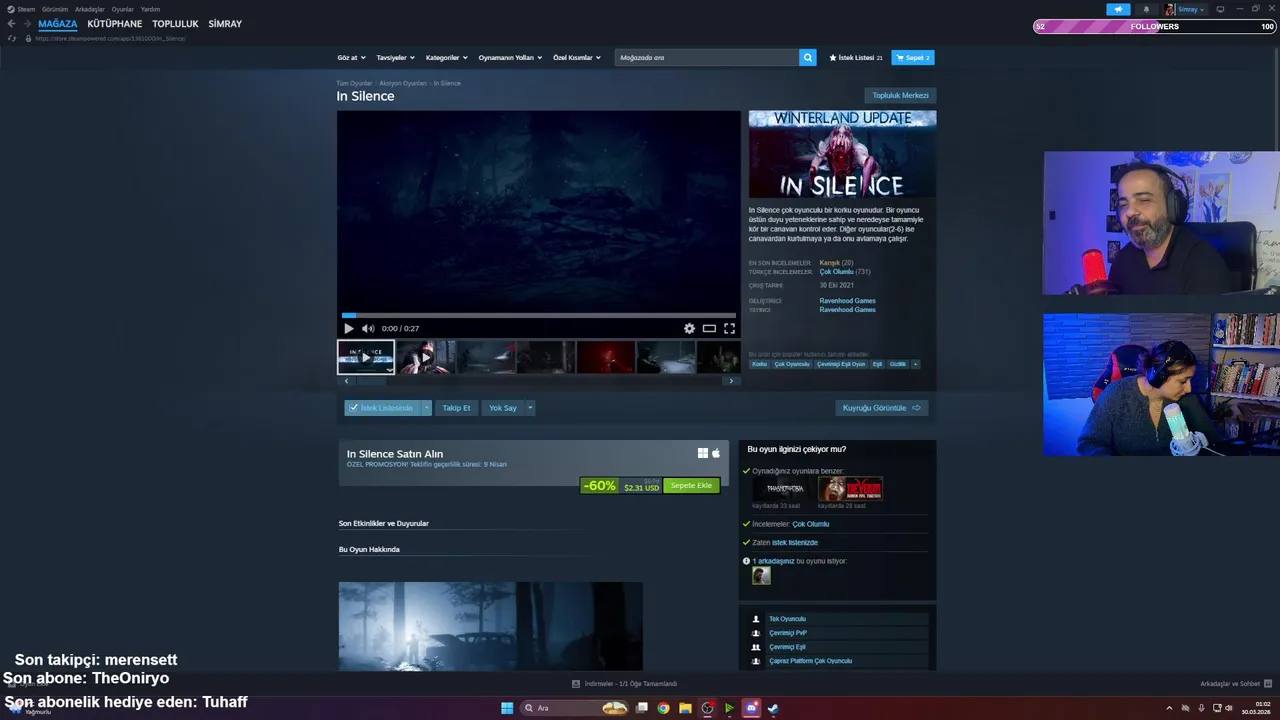Screen dimensions: 1280x720
Task: Expand the Tavsiyeler dropdown
Action: 395,58
